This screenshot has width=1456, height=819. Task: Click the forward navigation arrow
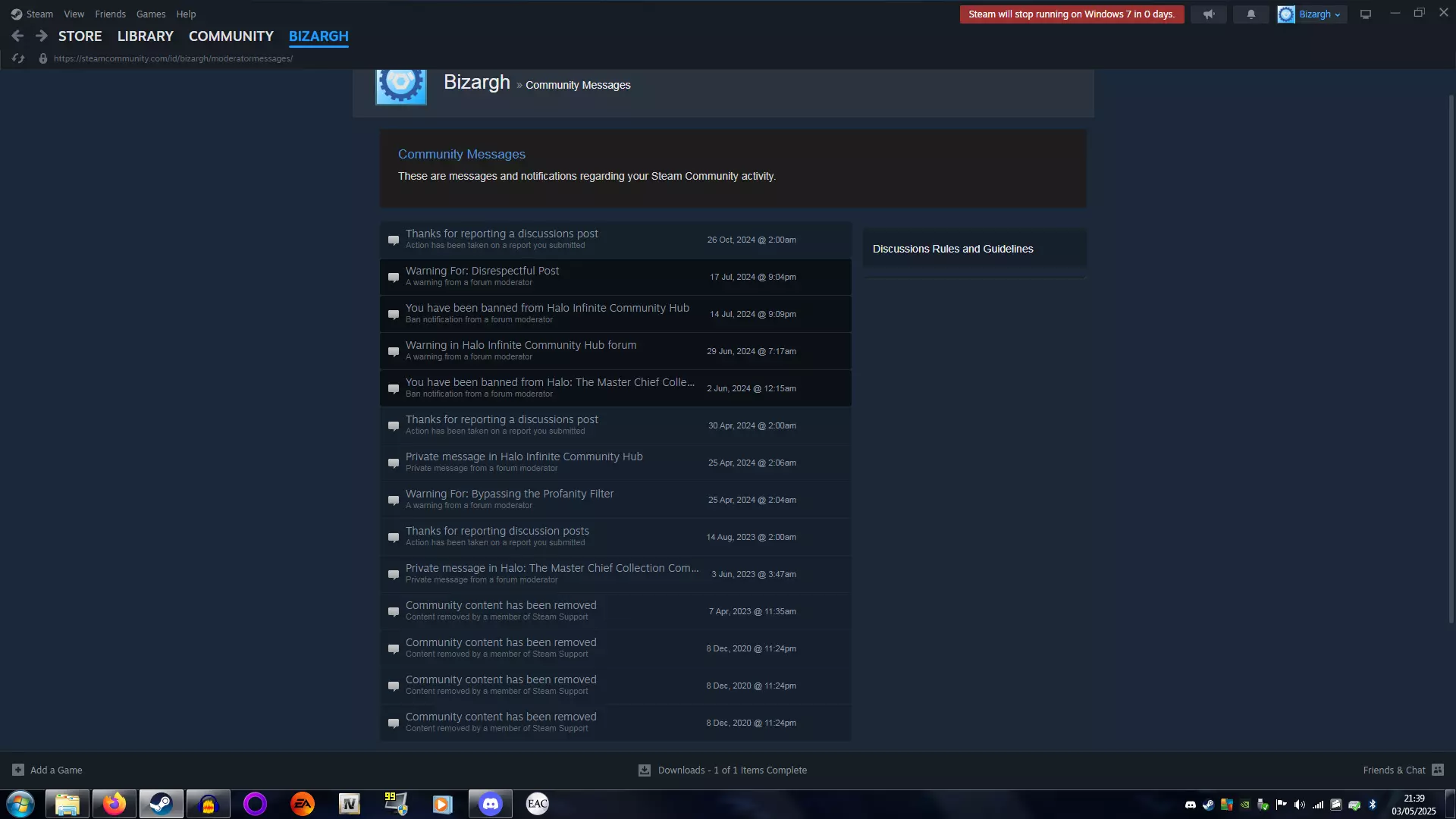click(x=42, y=36)
